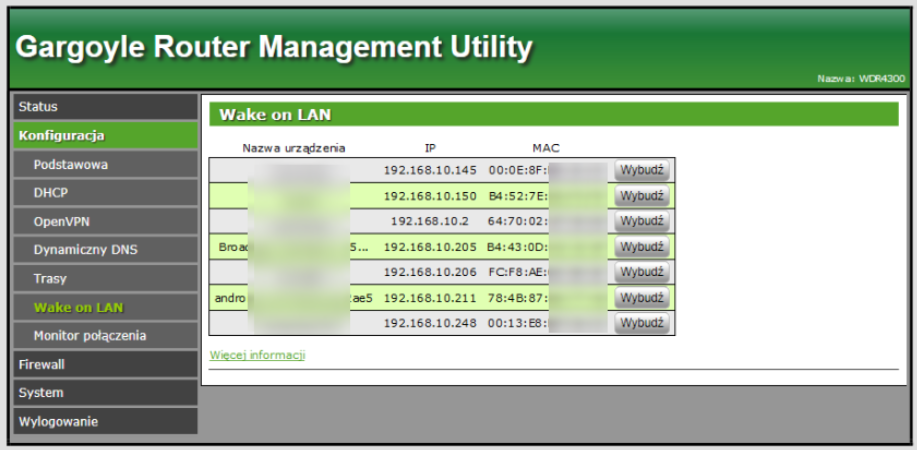Screen dimensions: 917x450
Task: Click Wybudź button for 192.168.10.2
Action: click(641, 221)
